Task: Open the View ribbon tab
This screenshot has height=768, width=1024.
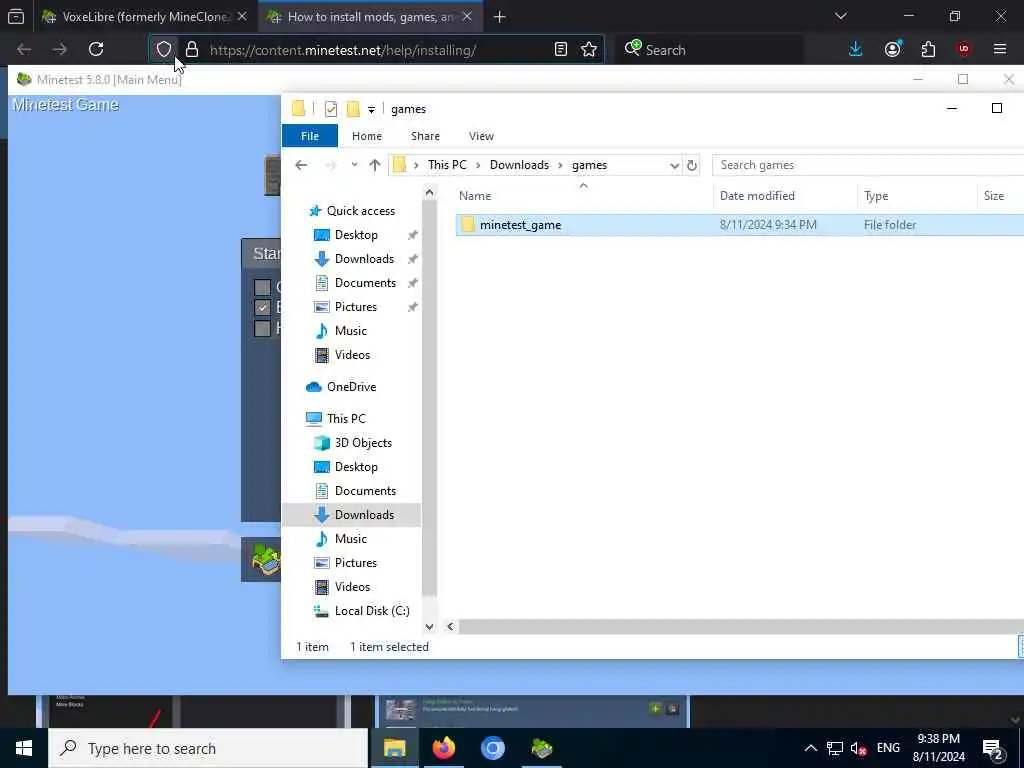Action: click(x=481, y=136)
